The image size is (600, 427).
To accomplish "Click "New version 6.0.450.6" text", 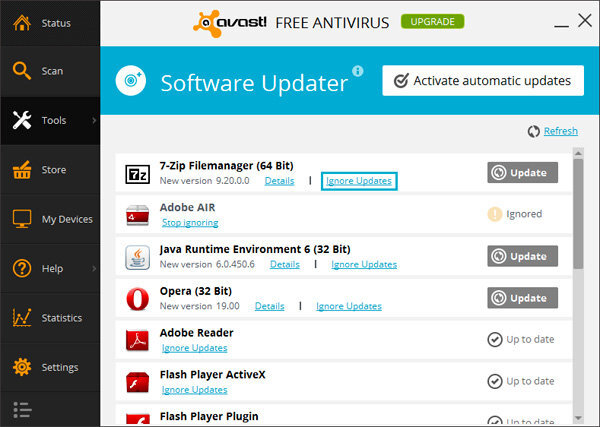I will pyautogui.click(x=207, y=264).
